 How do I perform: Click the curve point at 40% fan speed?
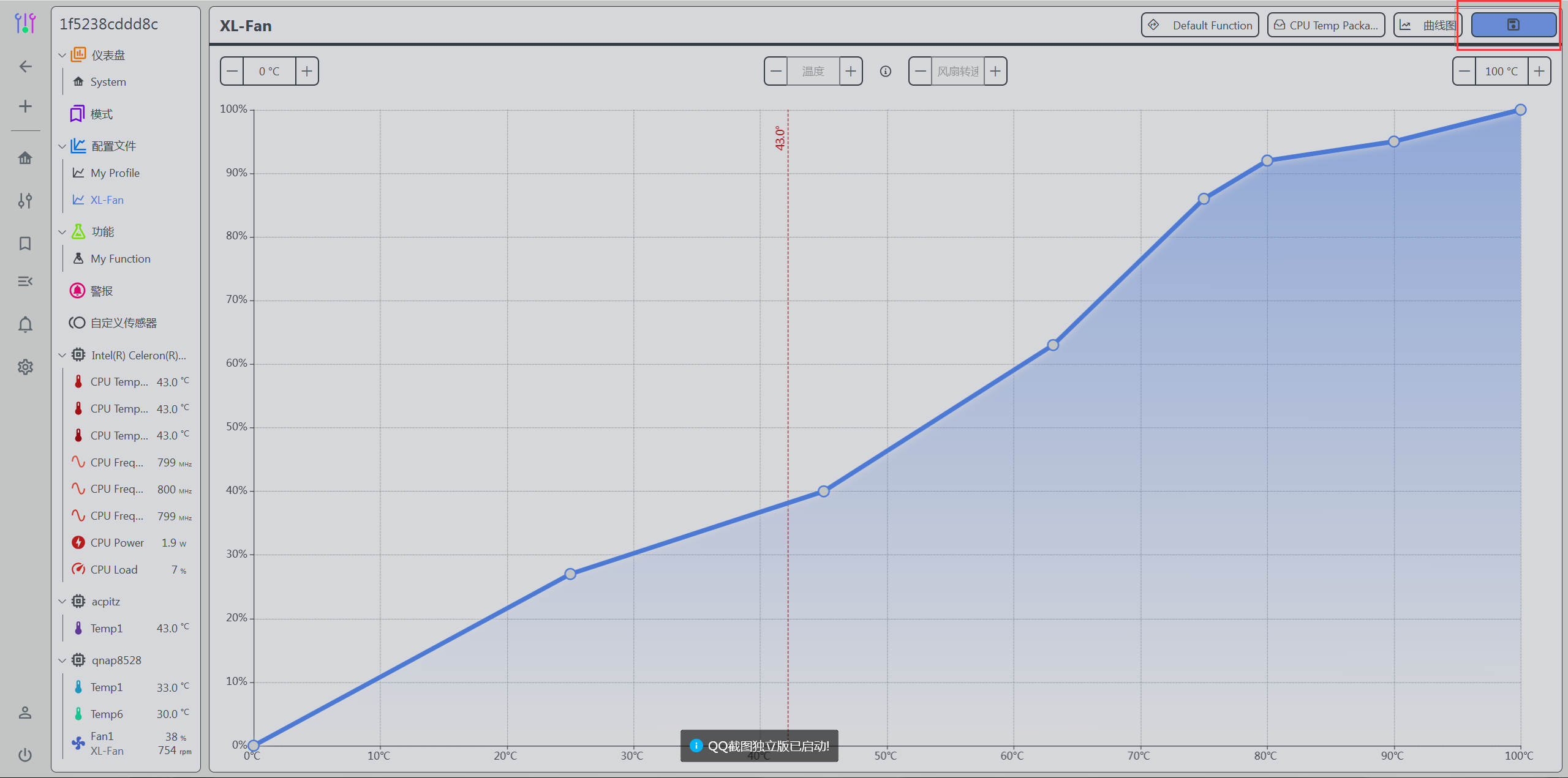pyautogui.click(x=823, y=491)
